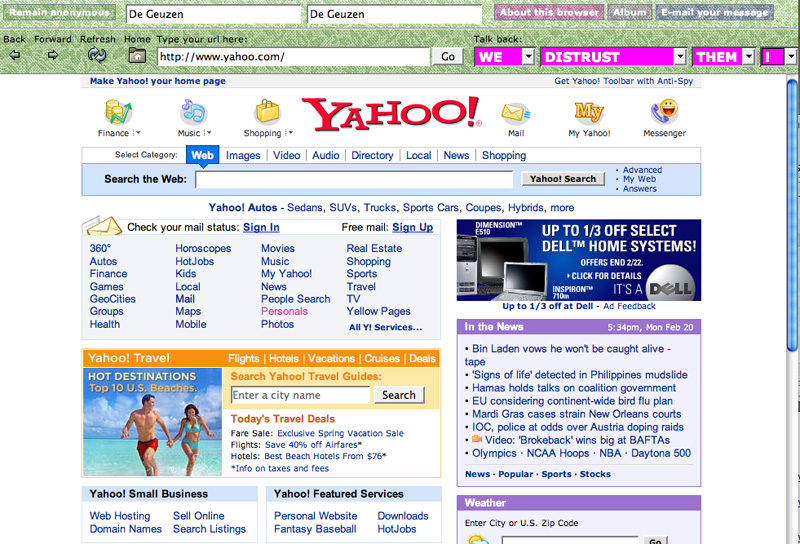Click About this browser button
Viewport: 800px width, 544px height.
pyautogui.click(x=549, y=12)
